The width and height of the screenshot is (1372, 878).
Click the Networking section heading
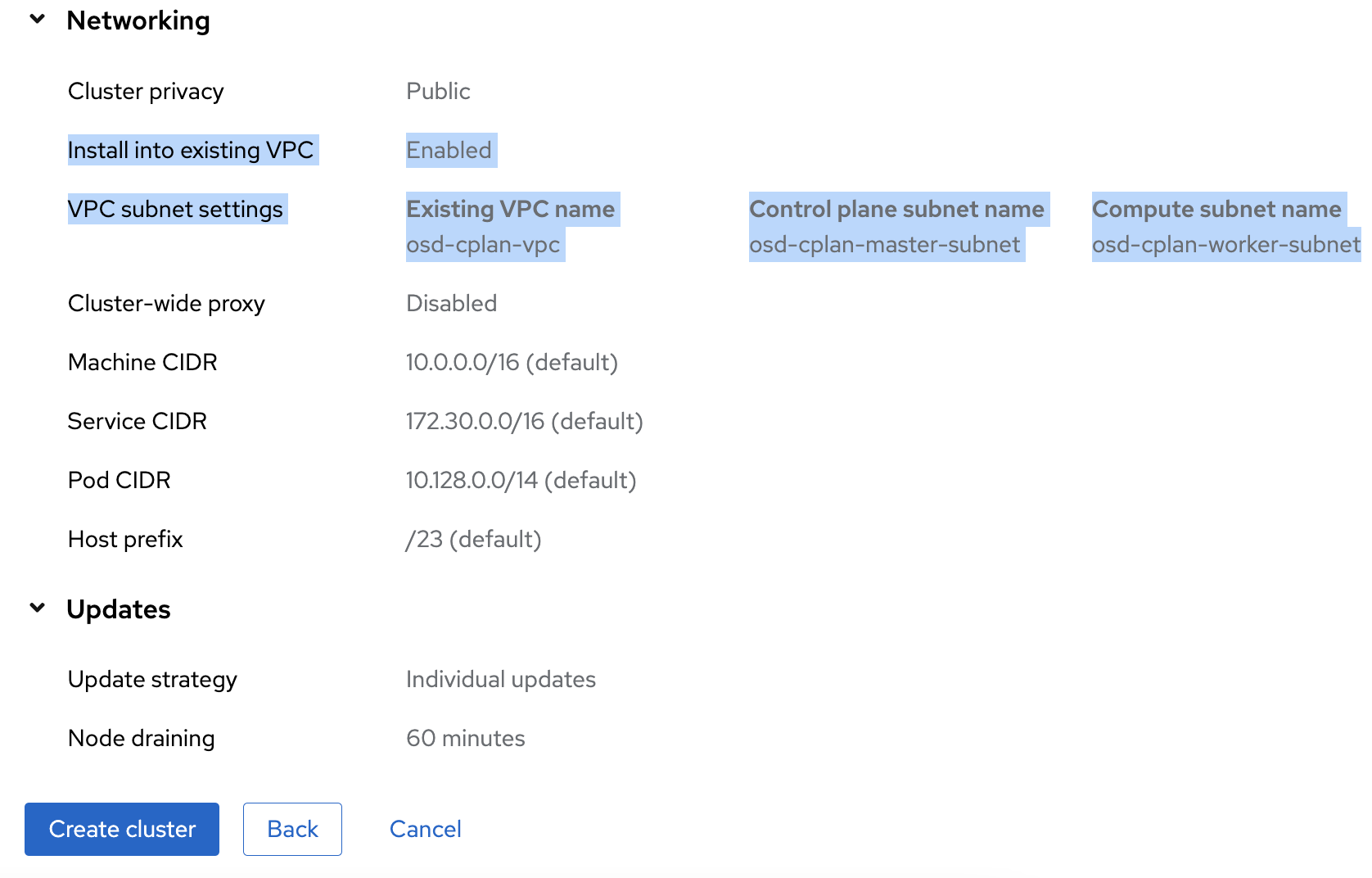click(138, 20)
